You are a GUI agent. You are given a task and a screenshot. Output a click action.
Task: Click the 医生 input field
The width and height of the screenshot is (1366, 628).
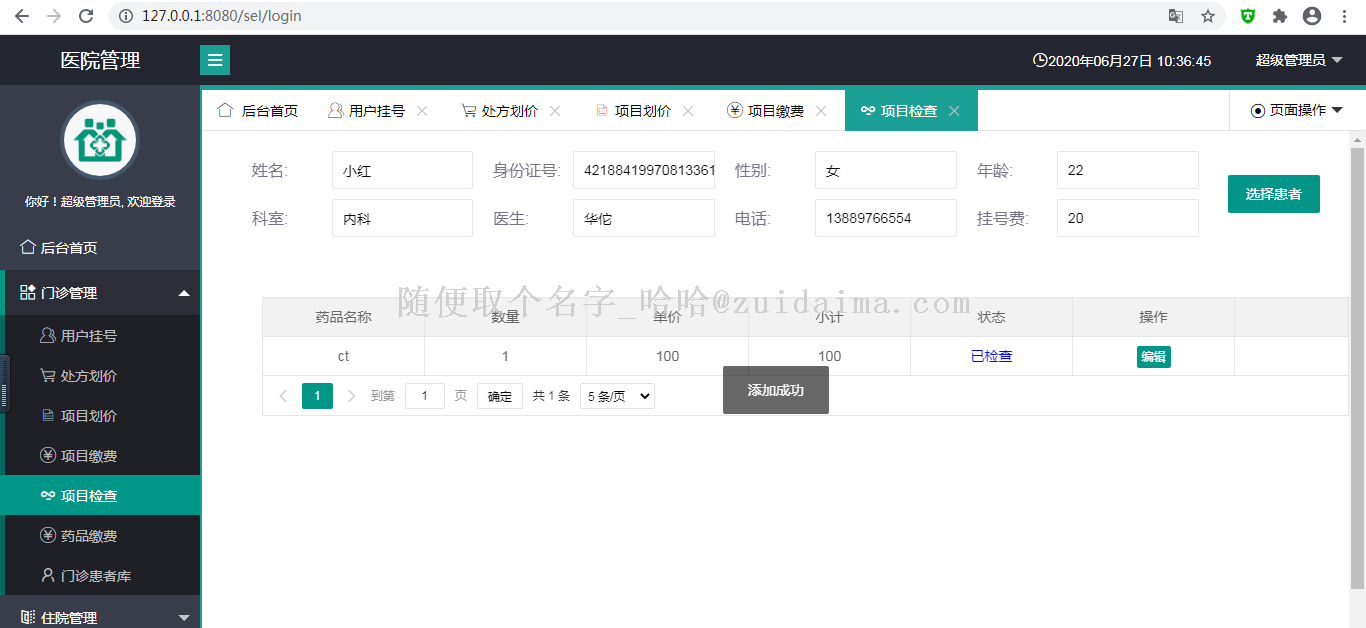pos(644,218)
